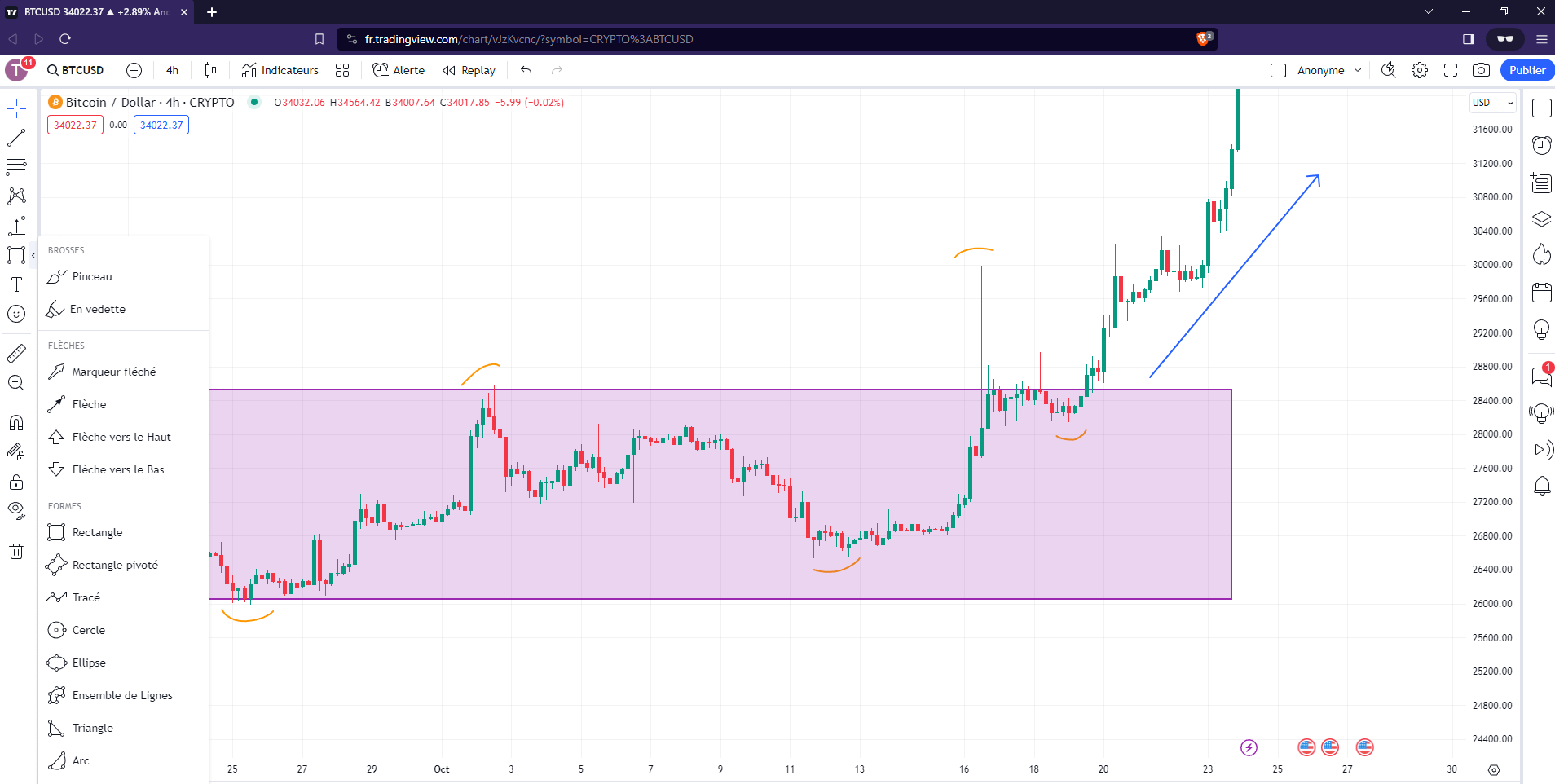The image size is (1555, 784).
Task: Pick Ensemble de Lignes tool
Action: pos(123,695)
